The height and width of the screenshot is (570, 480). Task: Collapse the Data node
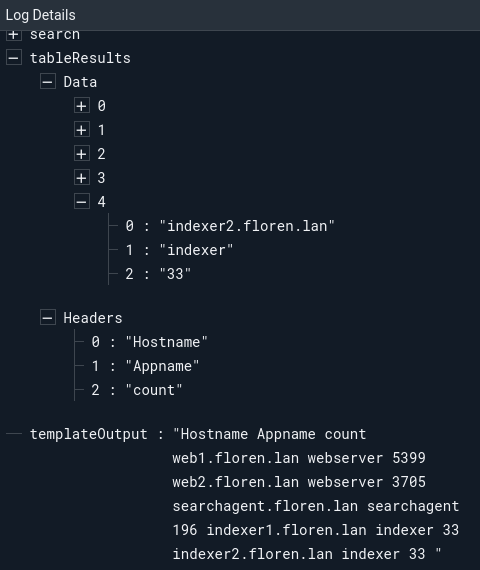[48, 82]
